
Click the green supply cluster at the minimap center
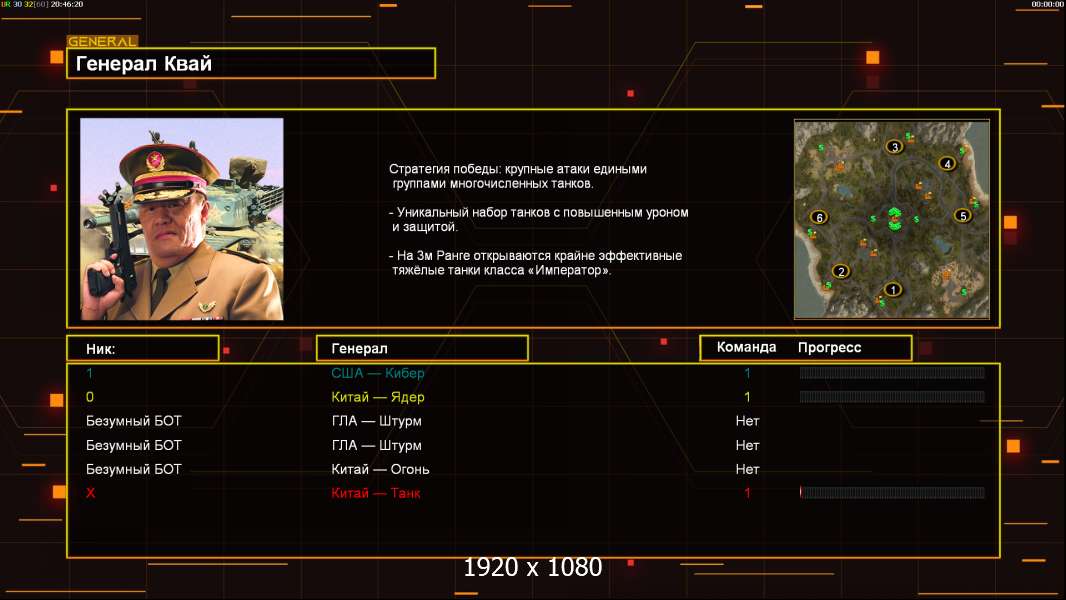click(x=895, y=218)
